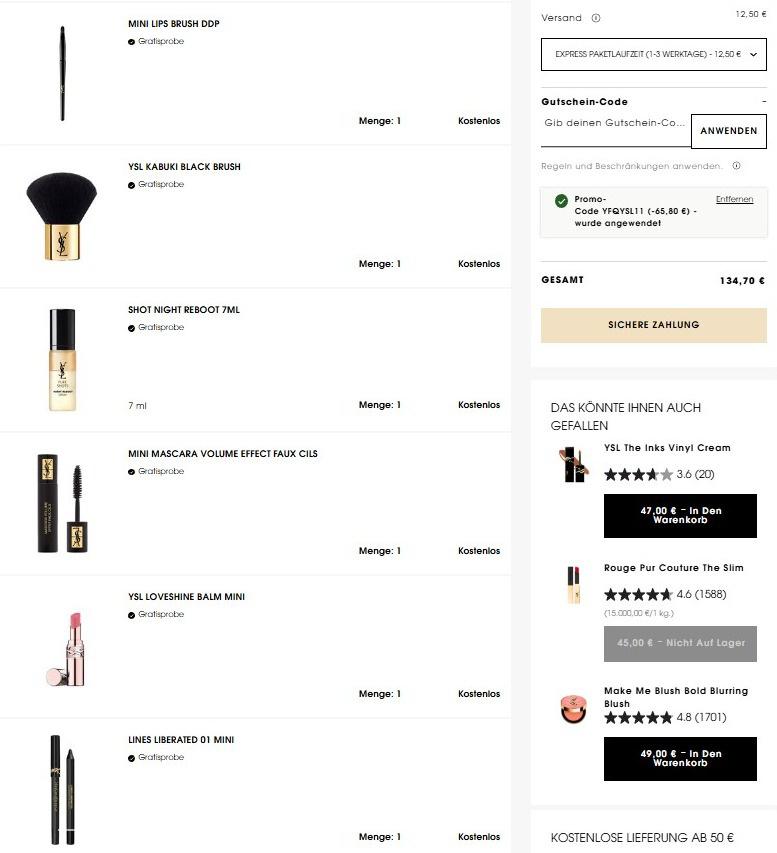Screen dimensions: 777x853
Task: Add YSL The Inks Vinyl Cream to Warenkorb
Action: pos(680,516)
